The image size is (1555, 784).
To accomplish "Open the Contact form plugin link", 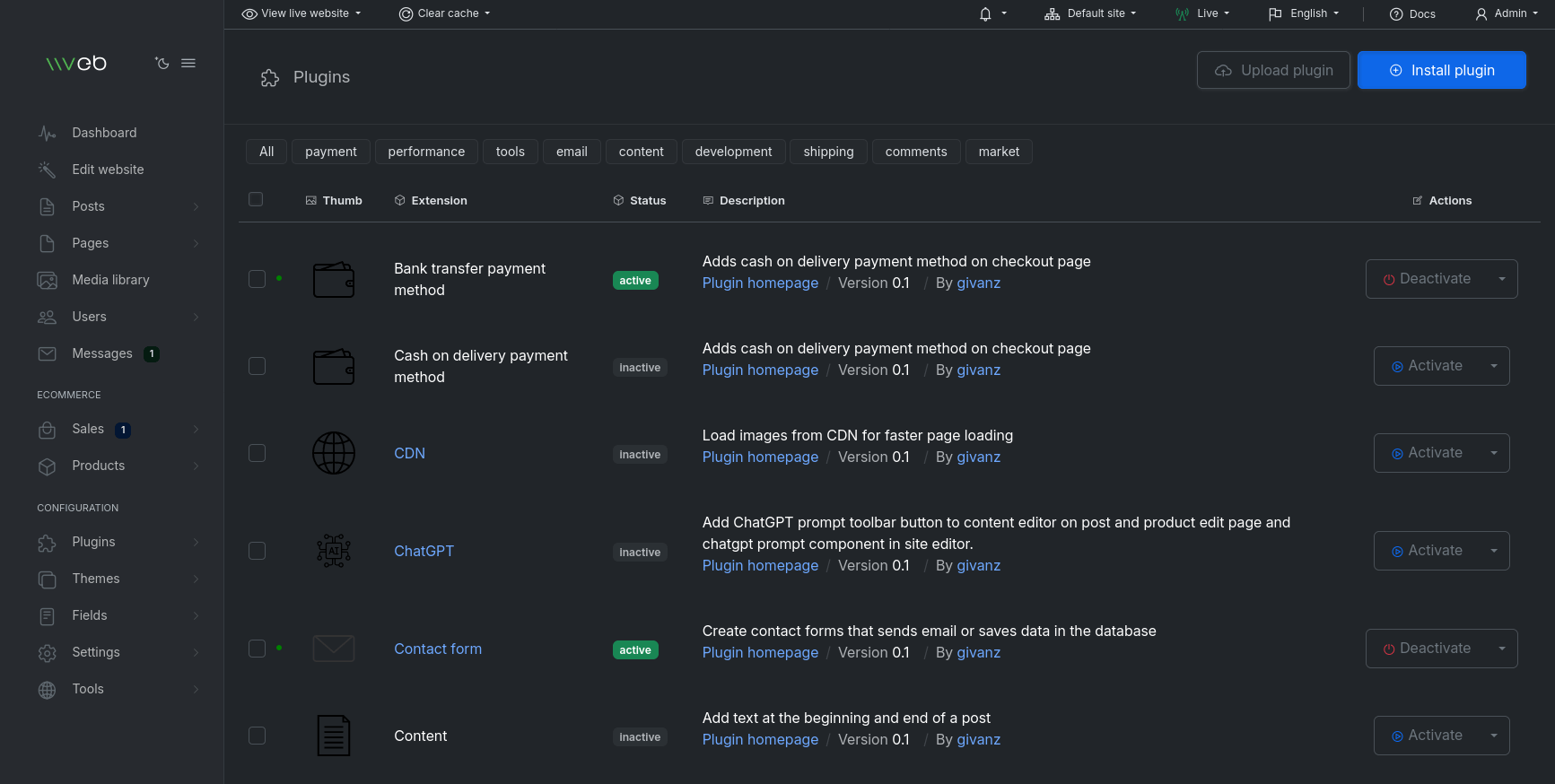I will (438, 649).
